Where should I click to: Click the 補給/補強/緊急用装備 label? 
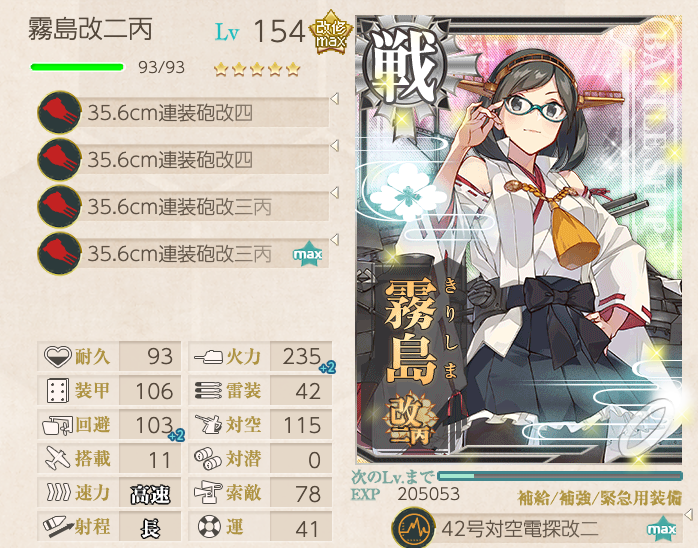click(x=600, y=498)
